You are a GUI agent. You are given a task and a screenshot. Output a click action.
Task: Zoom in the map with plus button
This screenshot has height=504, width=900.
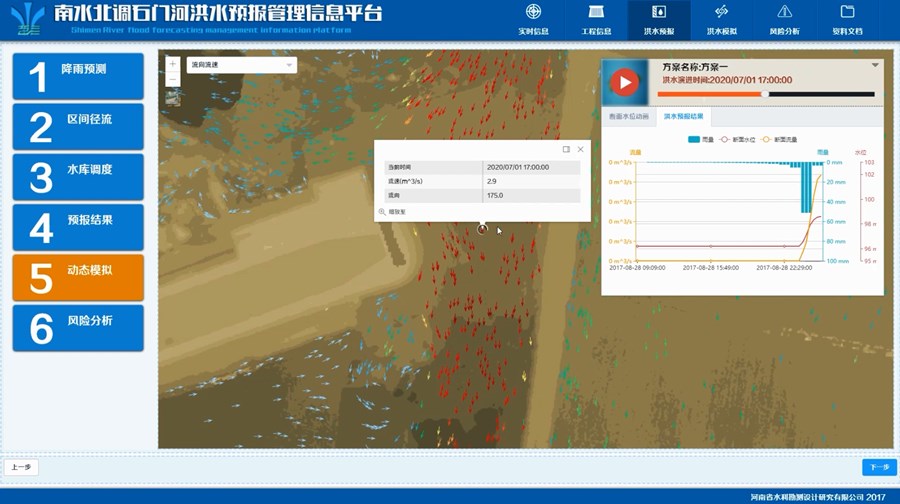[x=173, y=63]
